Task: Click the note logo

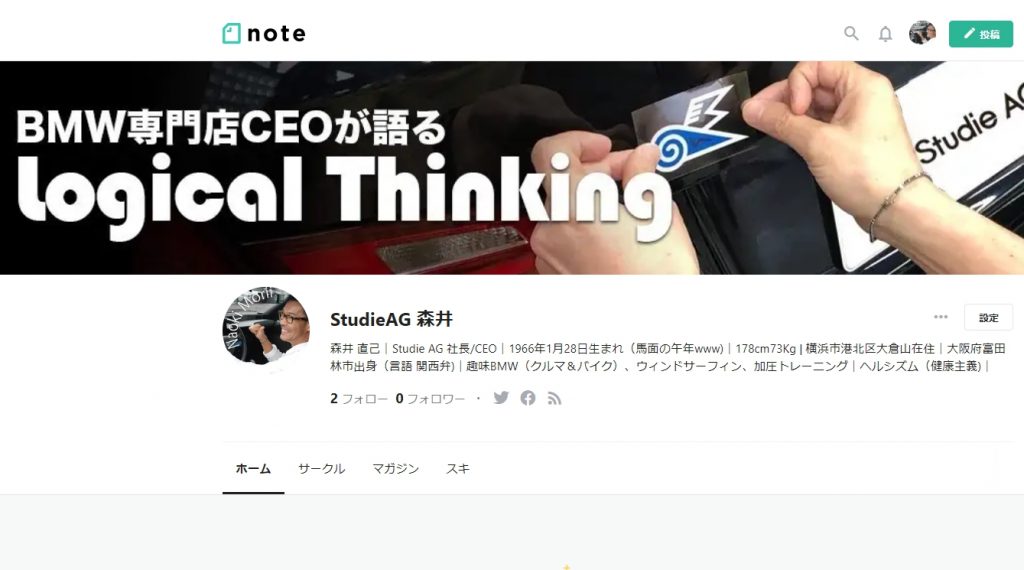Action: (264, 33)
